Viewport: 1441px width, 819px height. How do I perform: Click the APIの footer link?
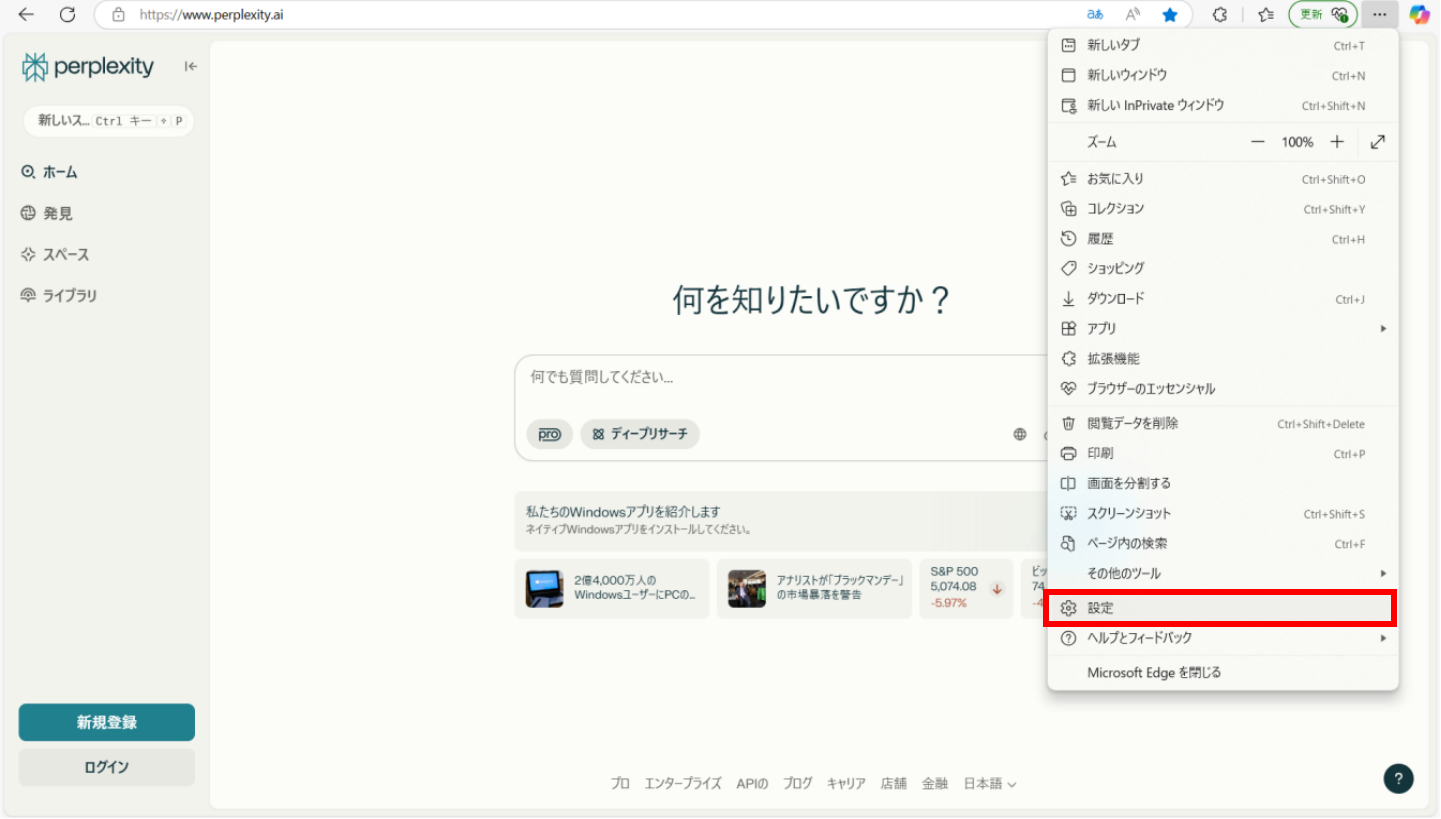[x=752, y=784]
